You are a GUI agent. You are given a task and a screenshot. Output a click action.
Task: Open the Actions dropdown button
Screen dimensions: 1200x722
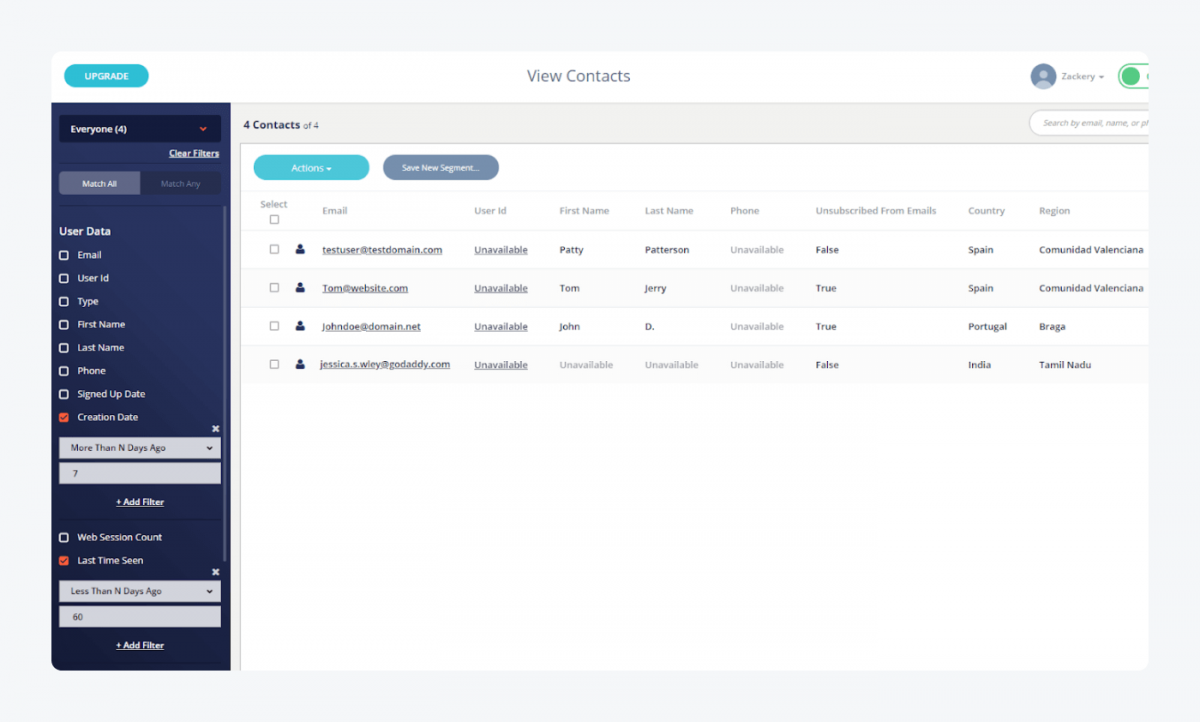pos(311,168)
